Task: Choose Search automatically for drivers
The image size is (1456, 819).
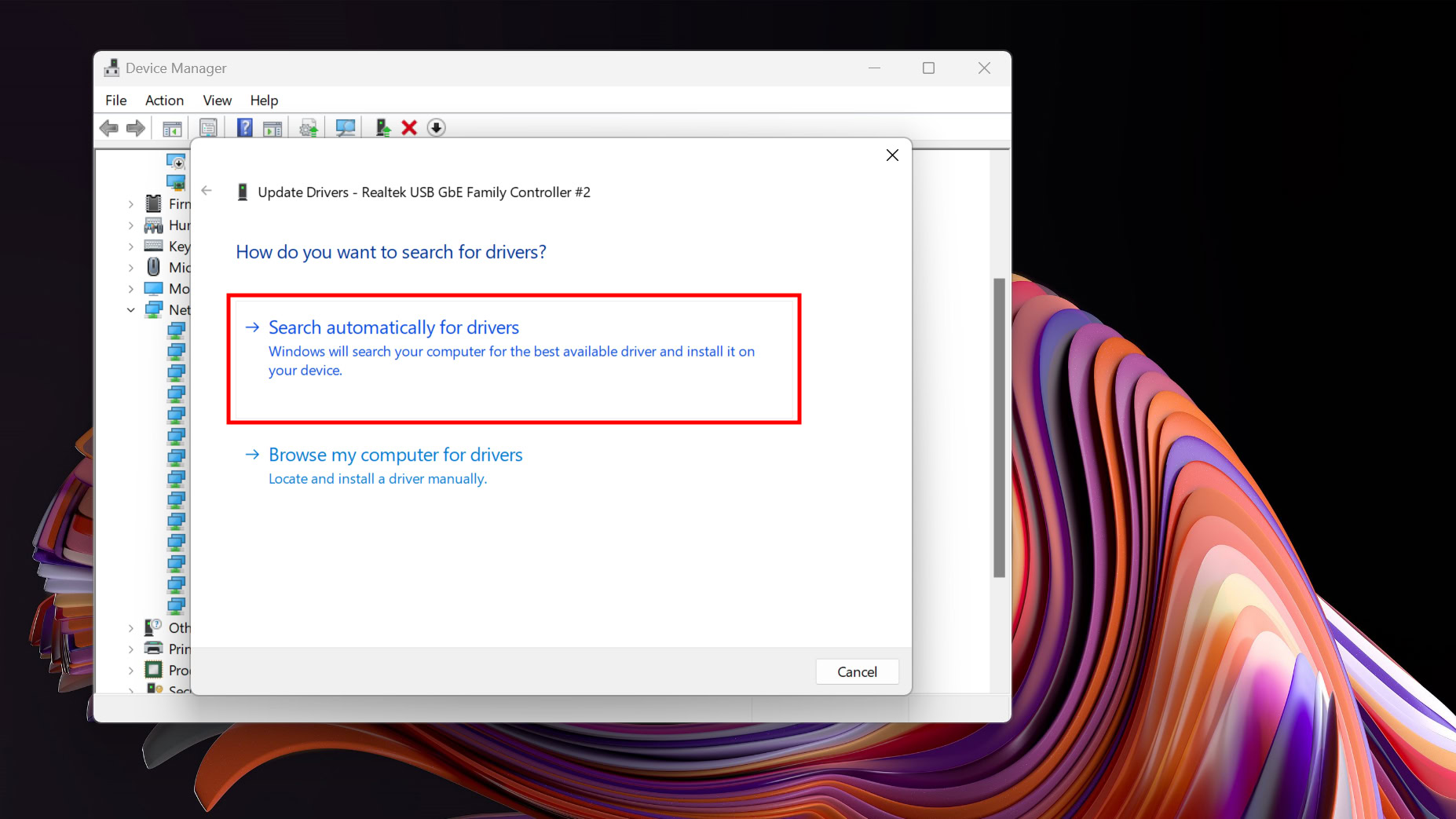Action: (514, 359)
